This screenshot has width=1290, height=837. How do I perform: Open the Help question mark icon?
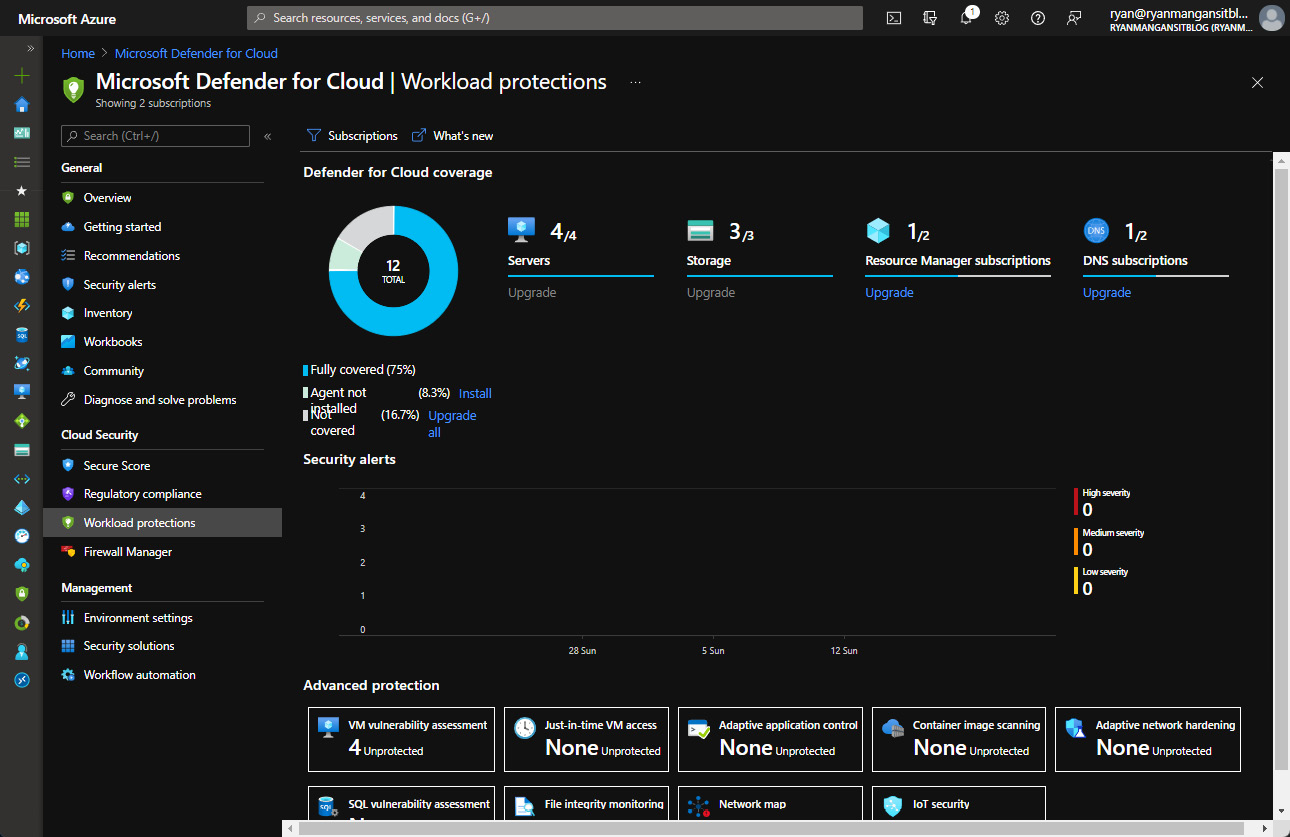click(1038, 18)
